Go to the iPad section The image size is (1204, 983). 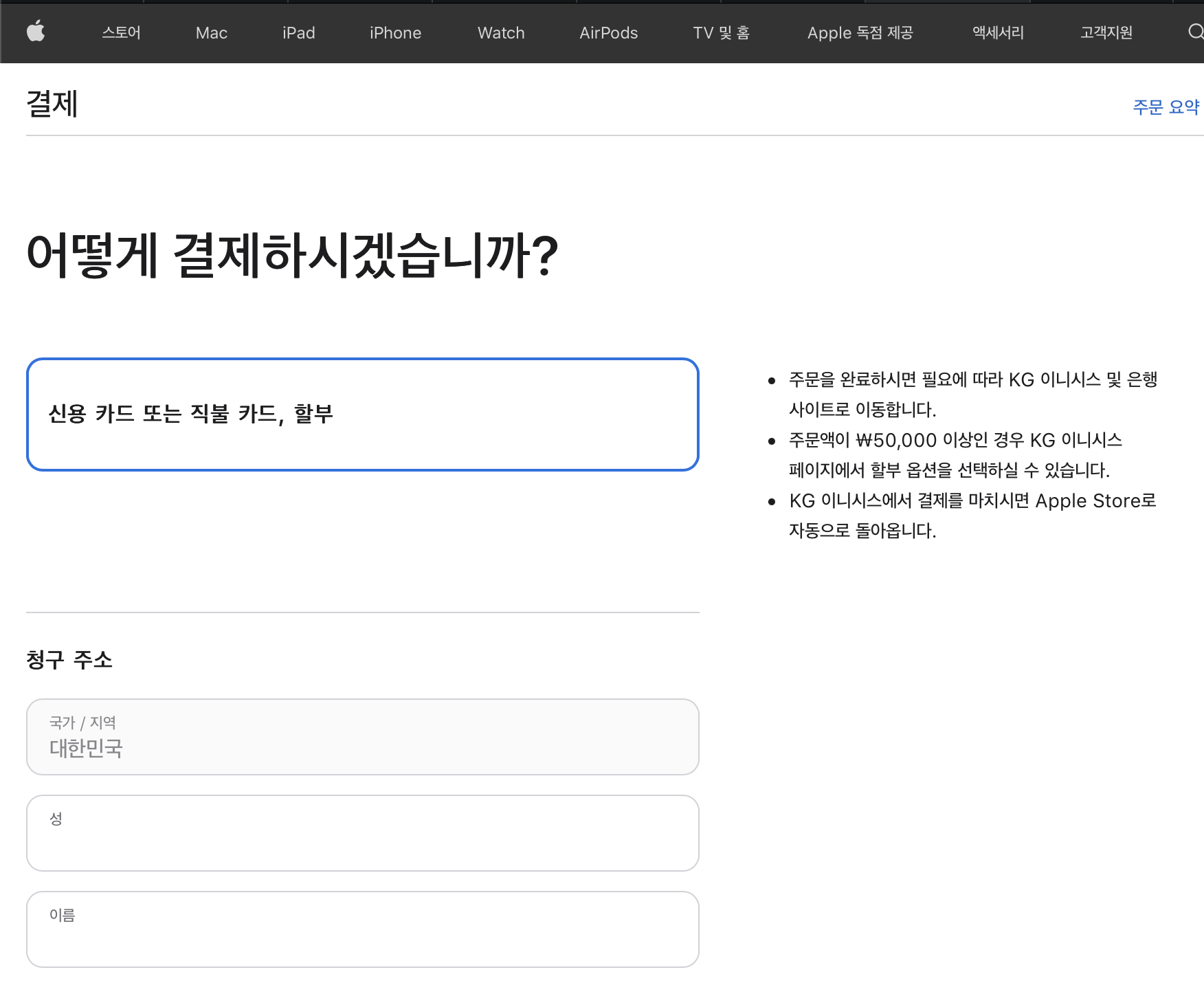coord(298,32)
